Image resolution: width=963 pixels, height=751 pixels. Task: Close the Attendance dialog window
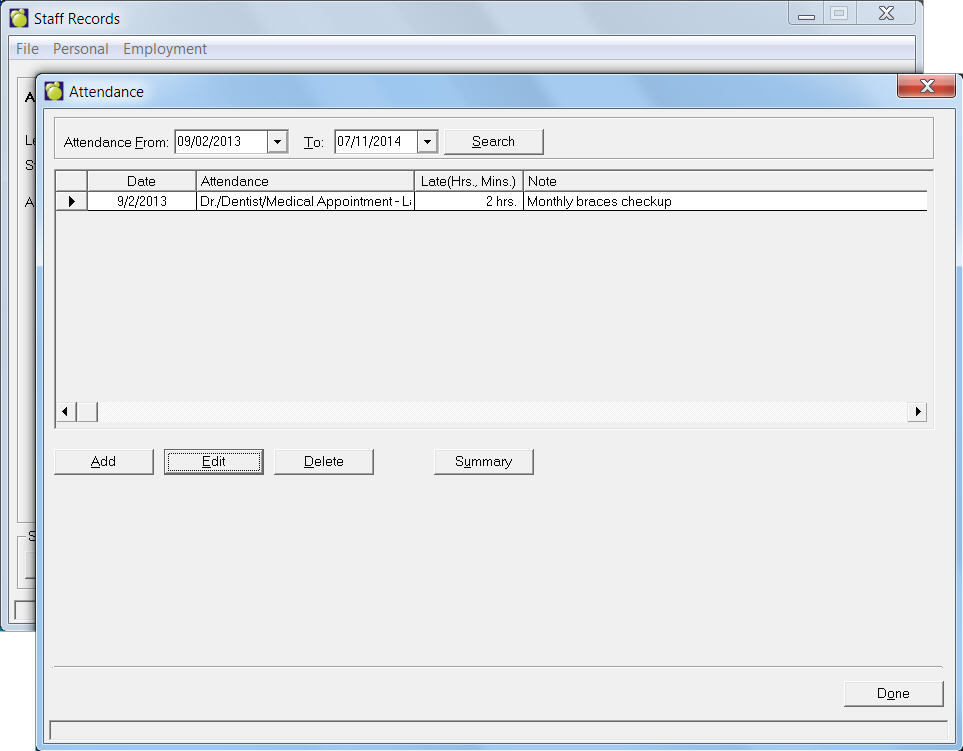point(926,87)
